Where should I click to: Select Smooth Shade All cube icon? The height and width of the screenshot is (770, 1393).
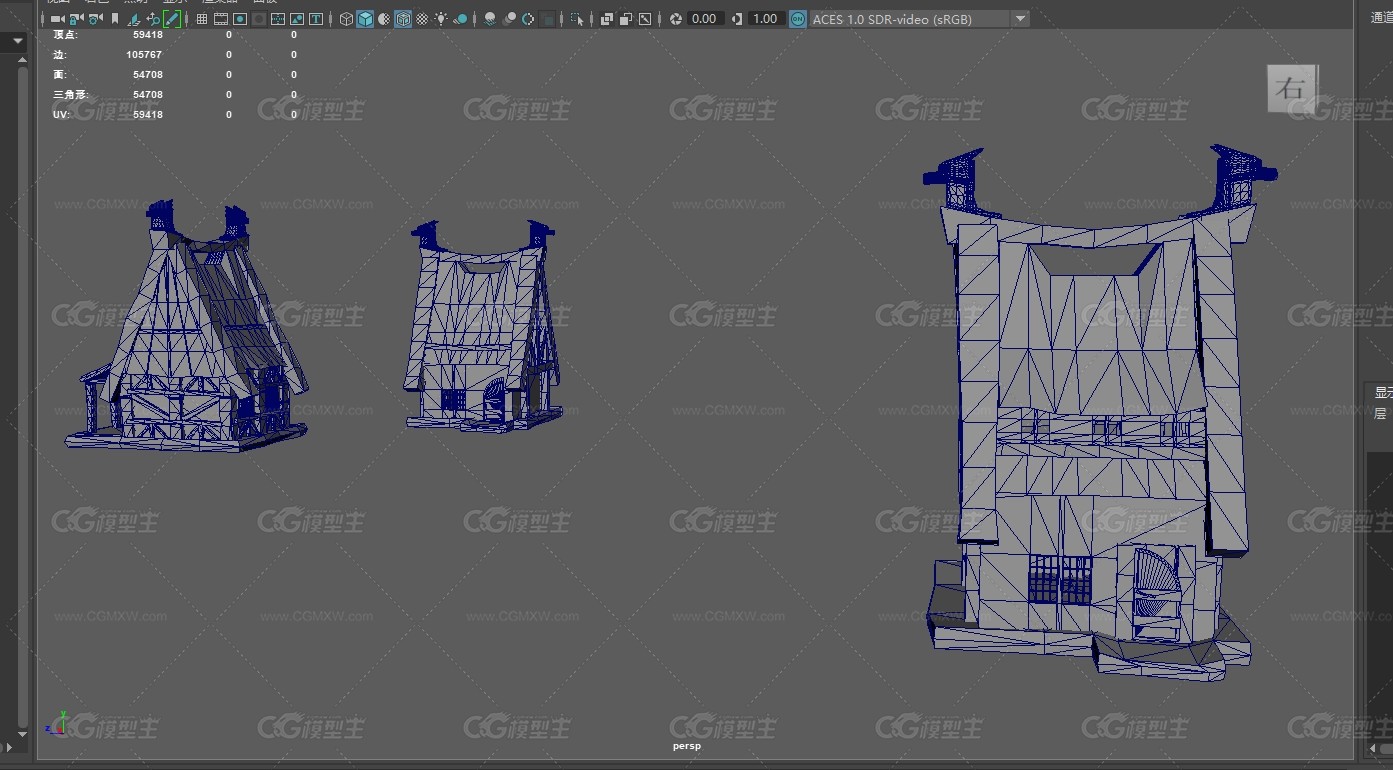tap(365, 19)
